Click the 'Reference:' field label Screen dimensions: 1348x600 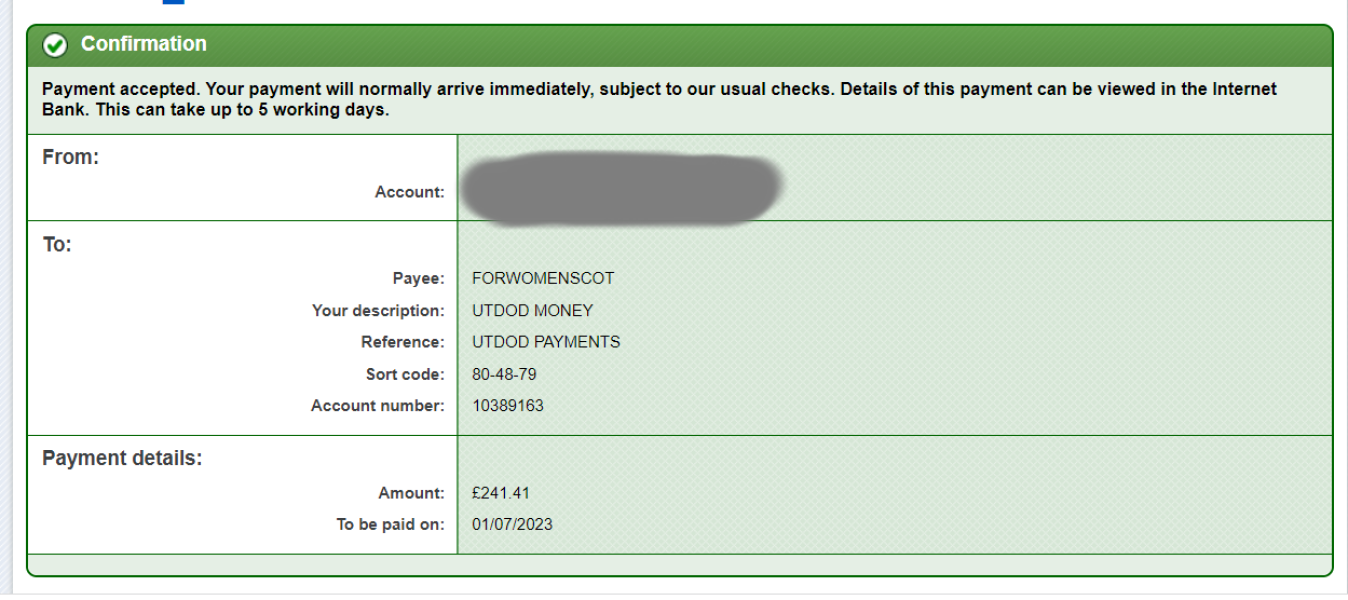[402, 342]
